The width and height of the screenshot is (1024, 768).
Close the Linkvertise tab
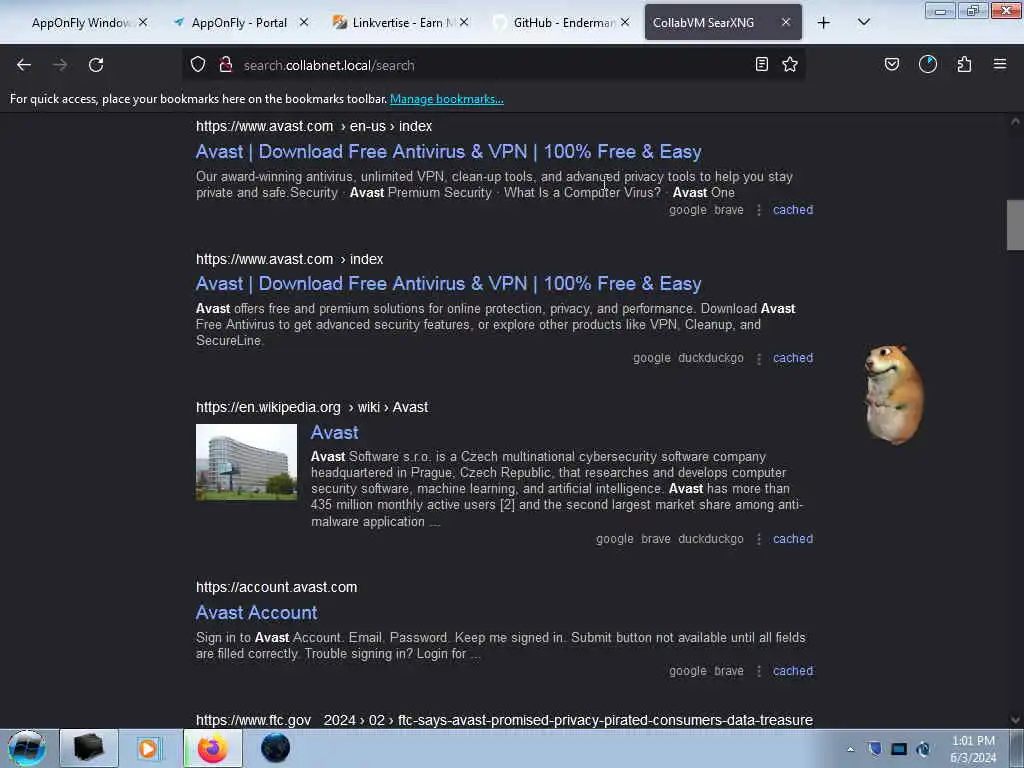tap(464, 22)
